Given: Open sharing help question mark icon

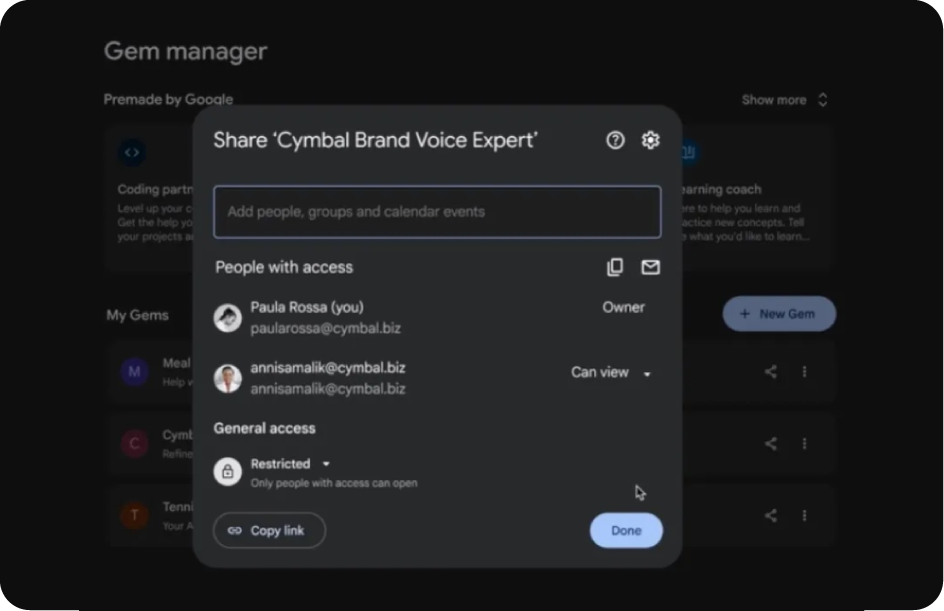Looking at the screenshot, I should coord(615,140).
